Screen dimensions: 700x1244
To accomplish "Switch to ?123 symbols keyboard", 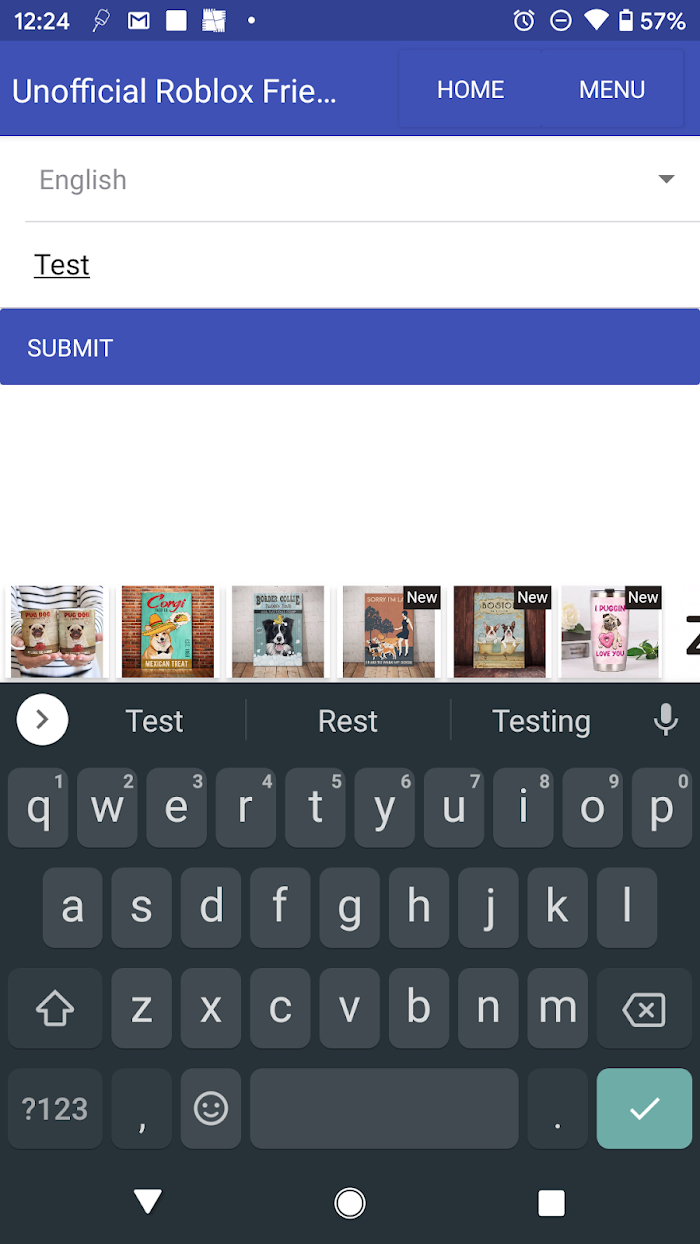I will click(x=55, y=1108).
